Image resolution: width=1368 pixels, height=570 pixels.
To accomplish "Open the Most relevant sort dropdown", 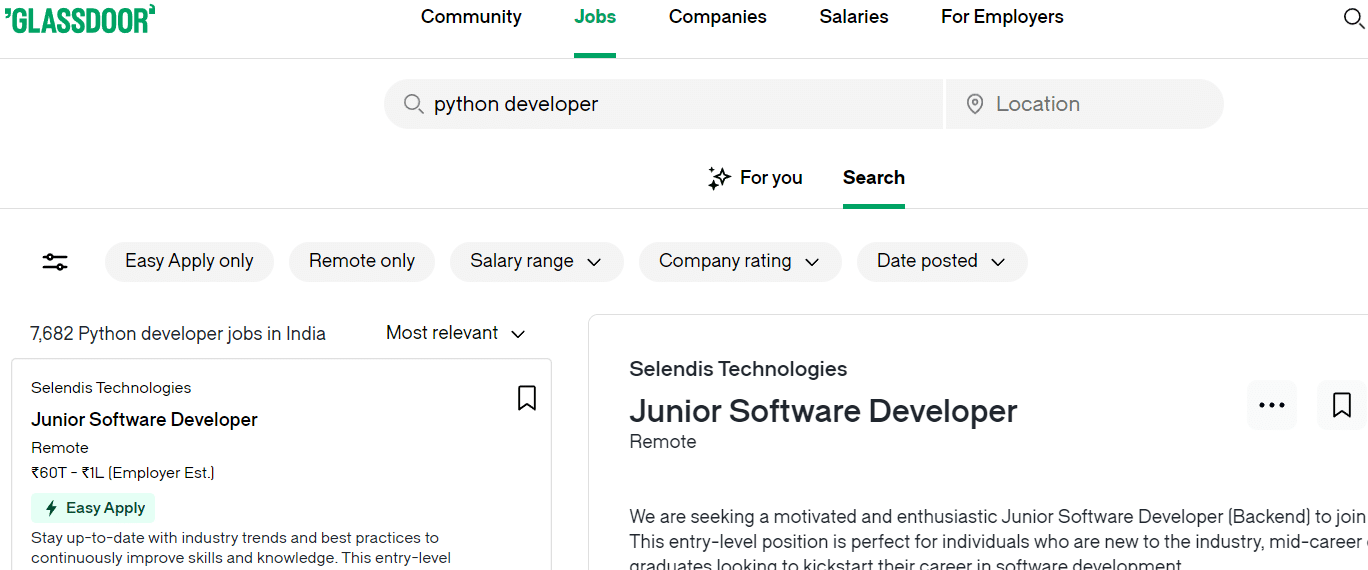I will 456,333.
